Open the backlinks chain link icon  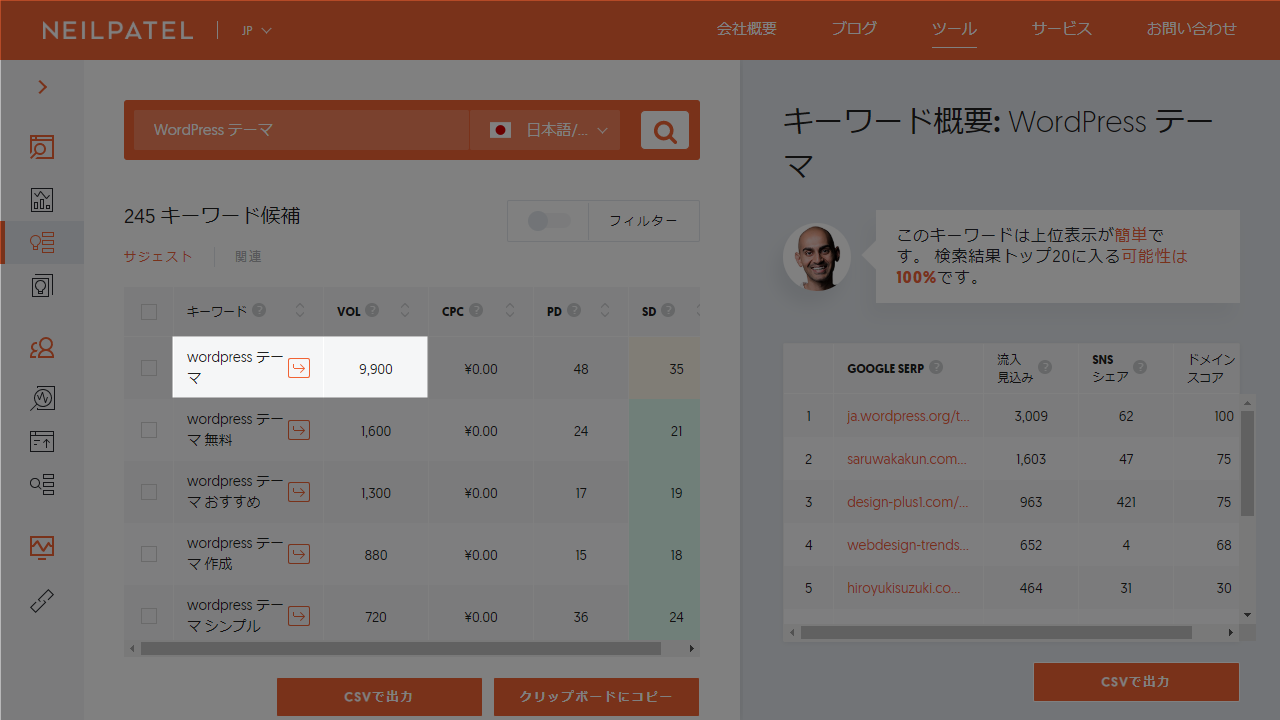42,600
